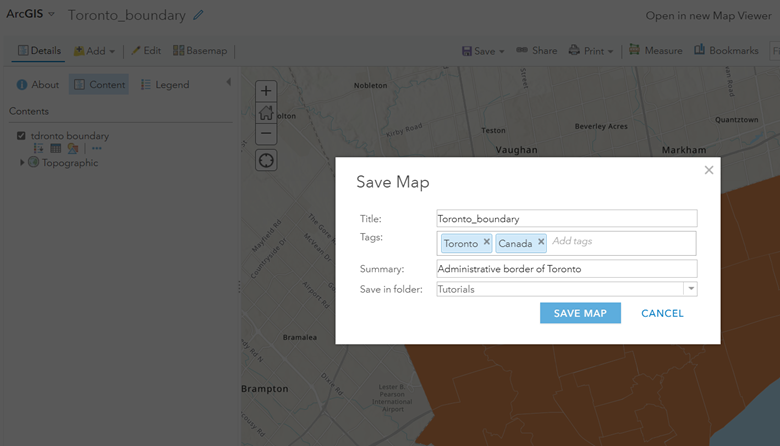Viewport: 780px width, 446px height.
Task: Click the Basemap grid icon
Action: [179, 50]
